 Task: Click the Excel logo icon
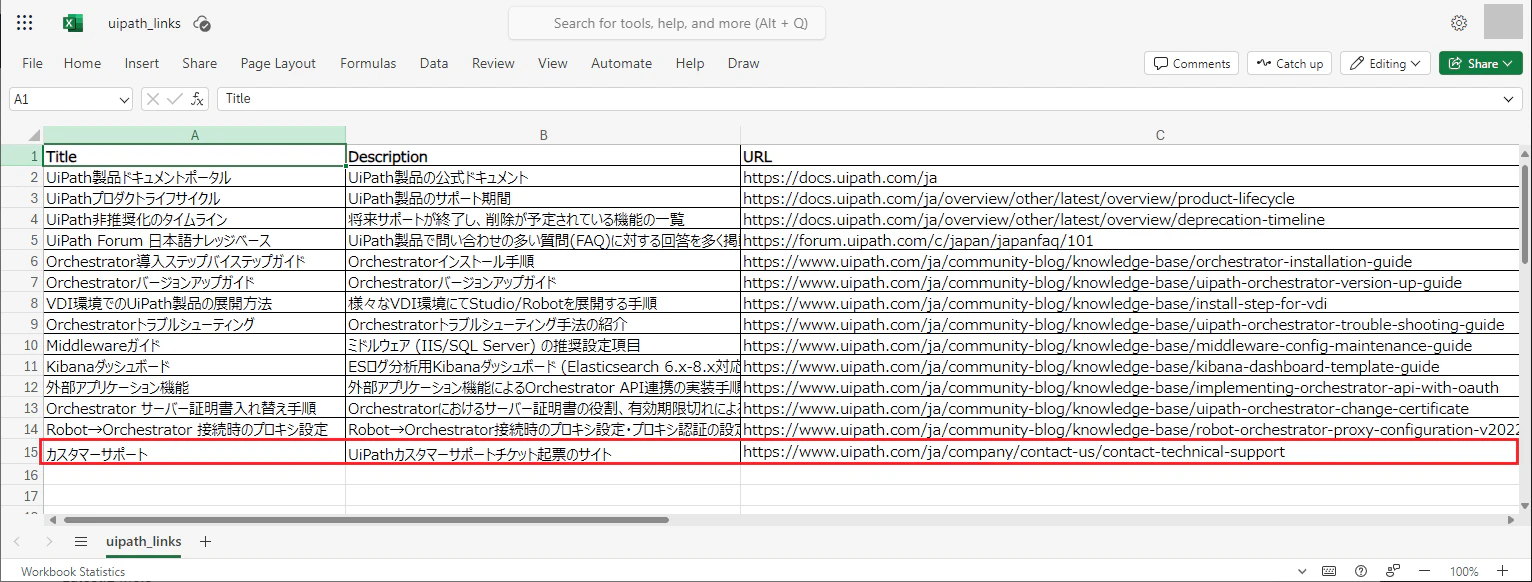point(72,23)
